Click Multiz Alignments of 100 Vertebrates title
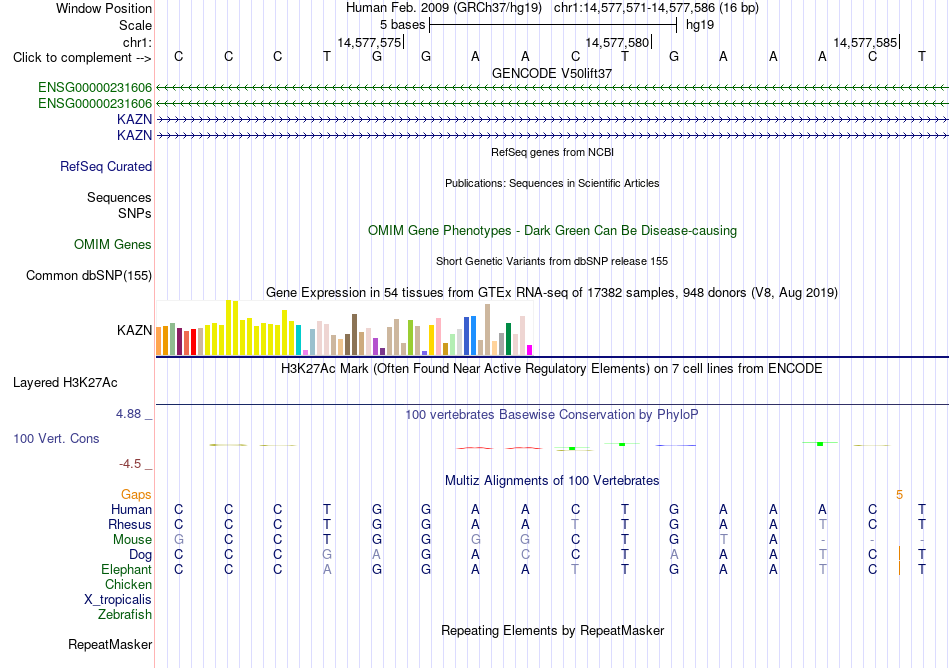 click(552, 480)
